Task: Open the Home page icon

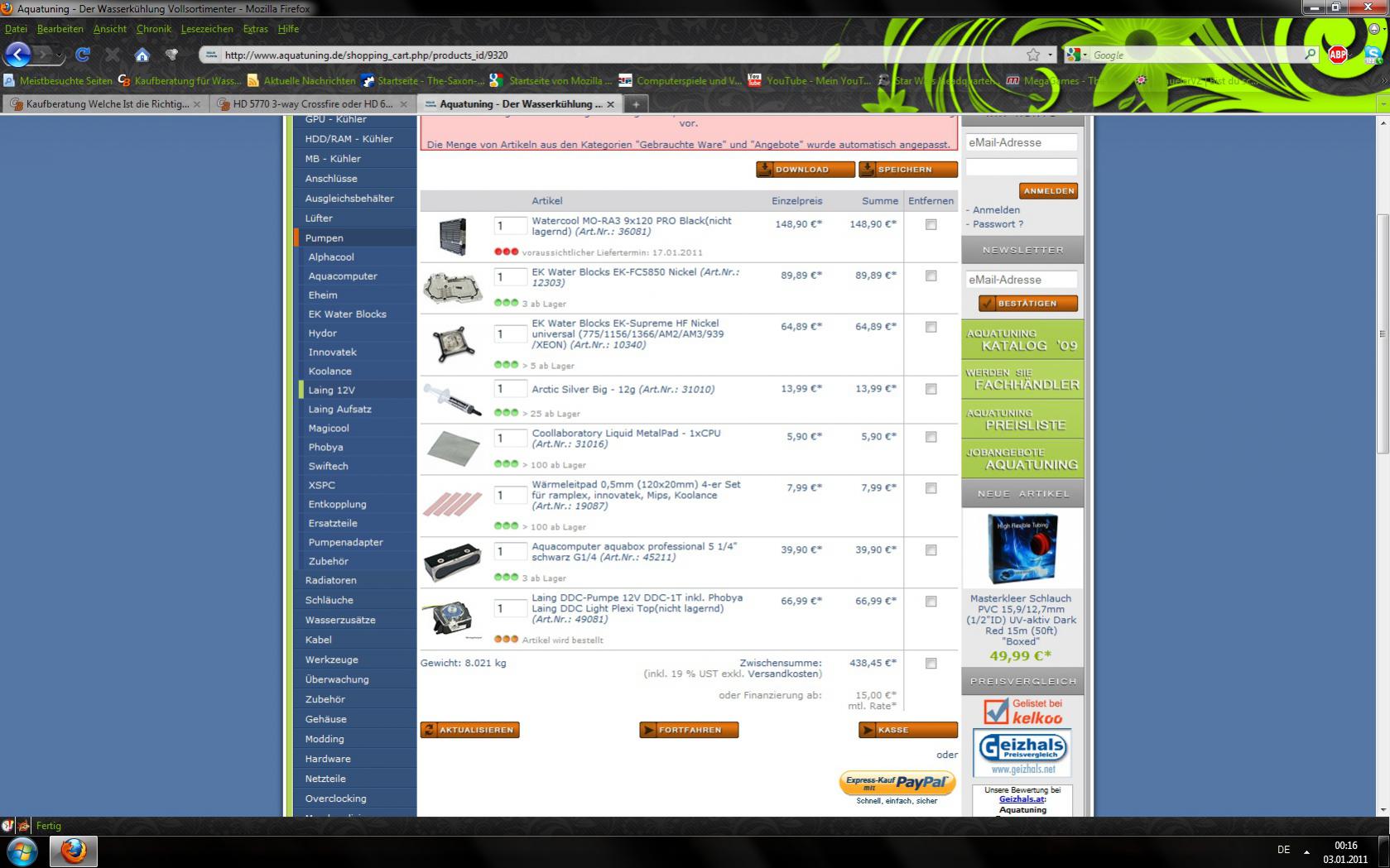Action: point(142,55)
